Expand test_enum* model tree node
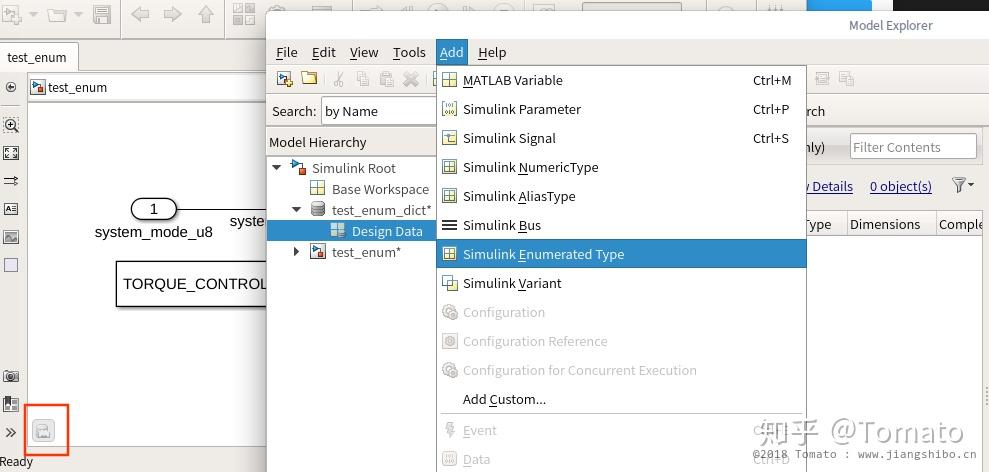 tap(296, 252)
